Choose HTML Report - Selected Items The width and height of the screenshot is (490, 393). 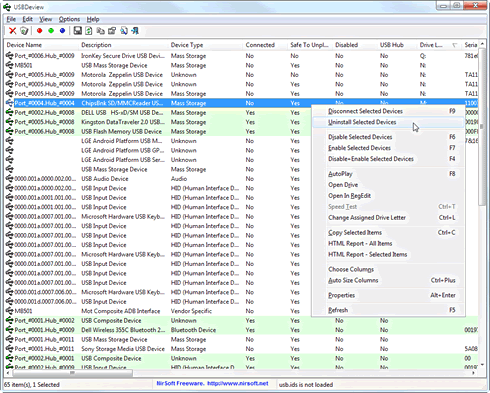point(389,255)
